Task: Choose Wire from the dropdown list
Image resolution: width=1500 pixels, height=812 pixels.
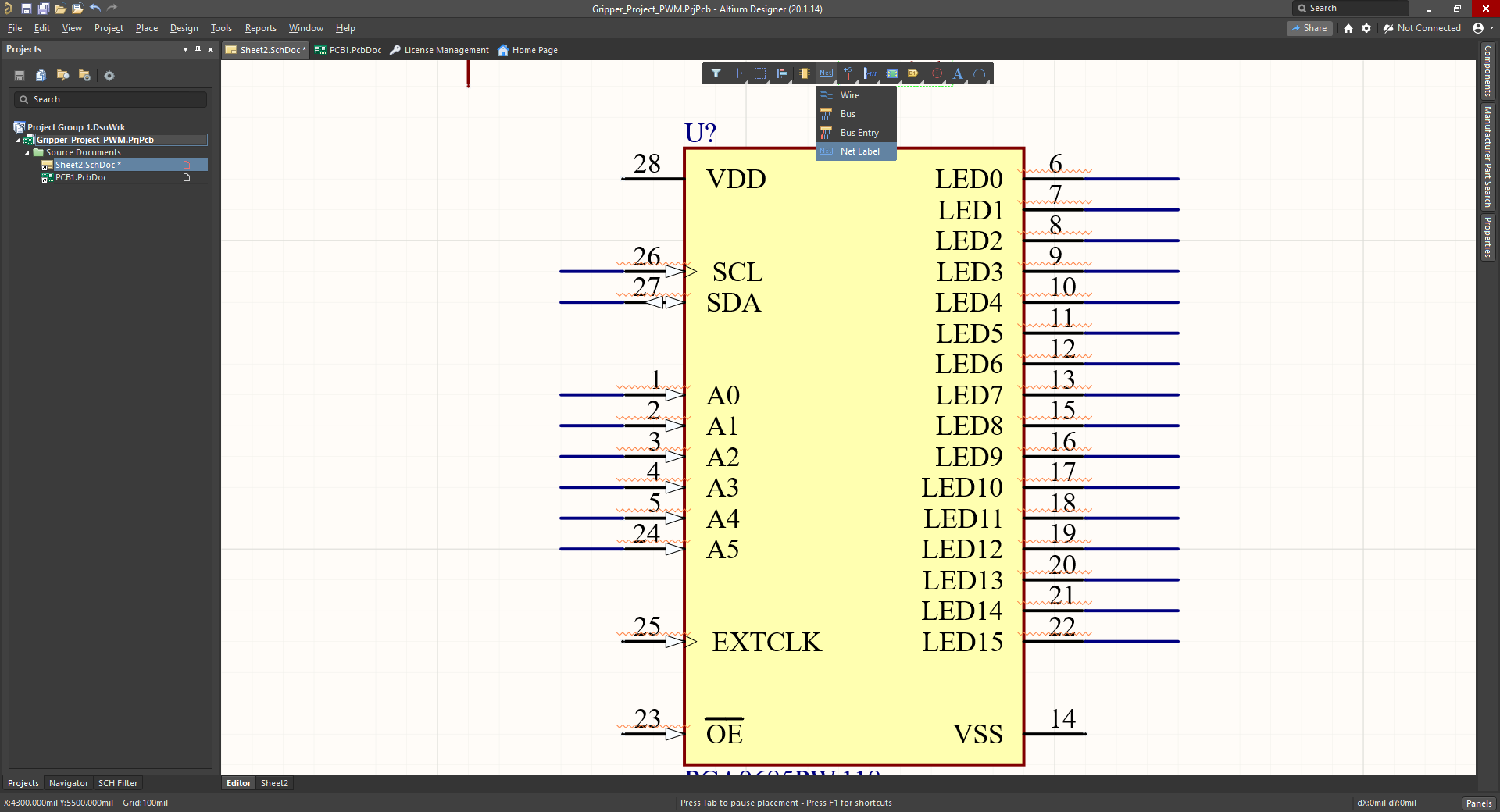Action: coord(855,95)
